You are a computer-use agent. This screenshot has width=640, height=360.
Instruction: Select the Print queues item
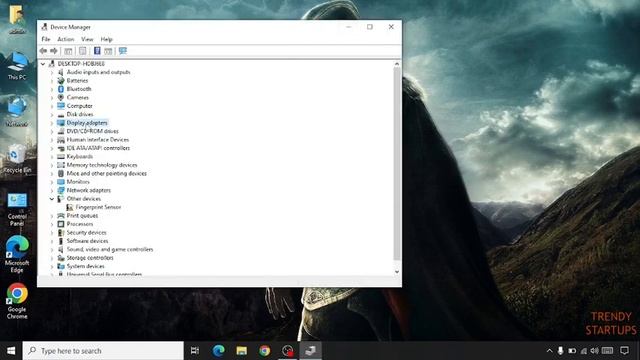click(82, 216)
